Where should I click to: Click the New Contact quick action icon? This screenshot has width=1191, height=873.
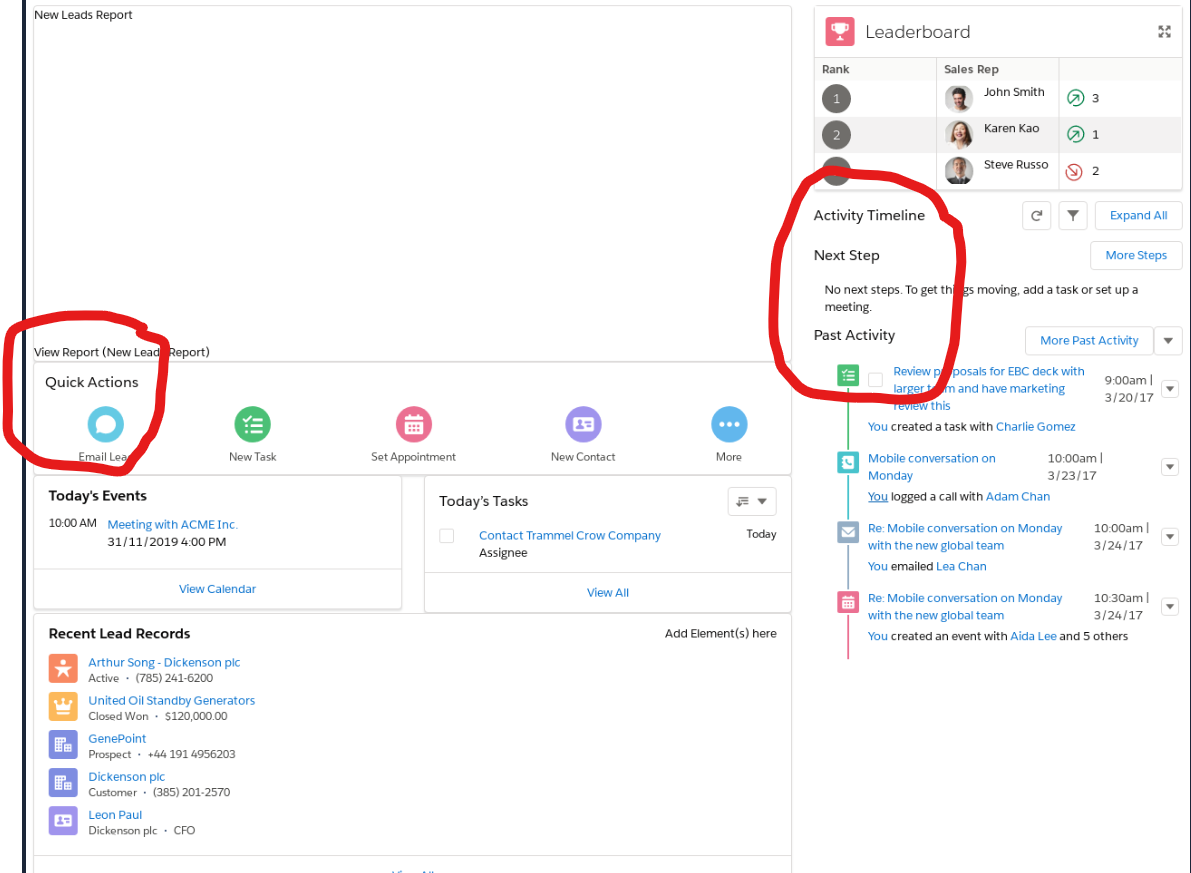[x=583, y=424]
